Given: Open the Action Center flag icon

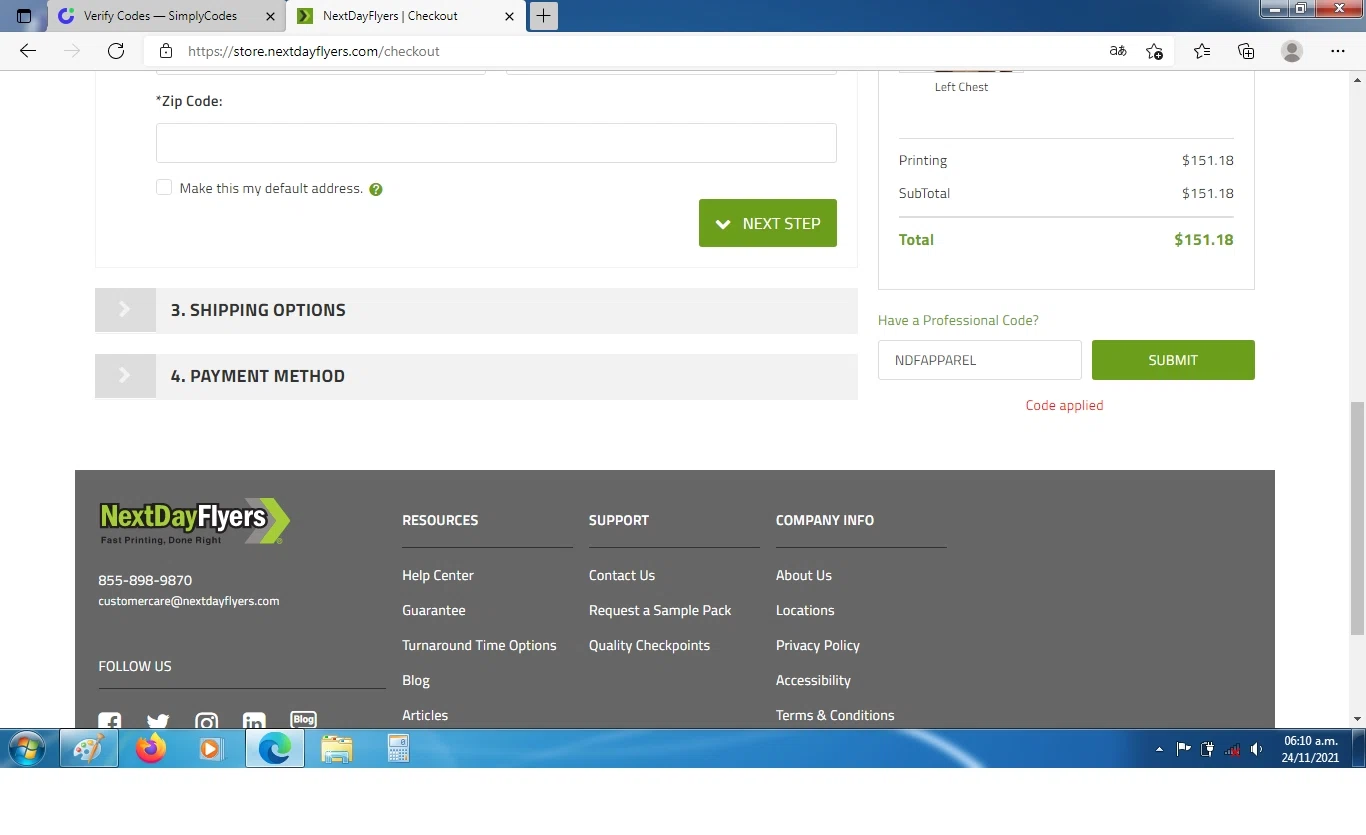Looking at the screenshot, I should (x=1183, y=749).
